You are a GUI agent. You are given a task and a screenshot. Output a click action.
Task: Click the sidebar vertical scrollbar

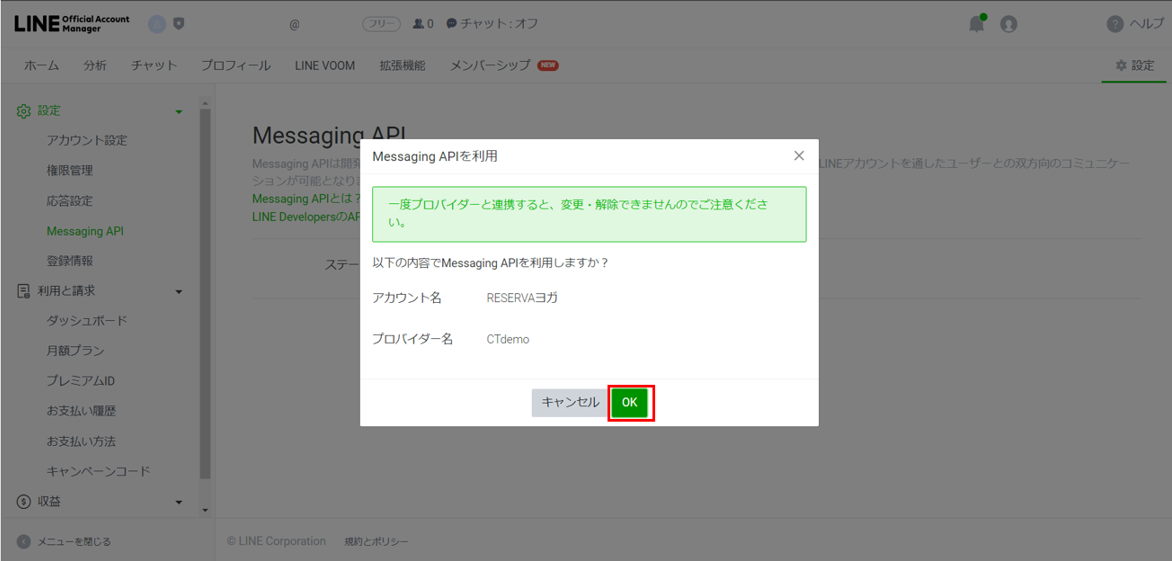205,300
